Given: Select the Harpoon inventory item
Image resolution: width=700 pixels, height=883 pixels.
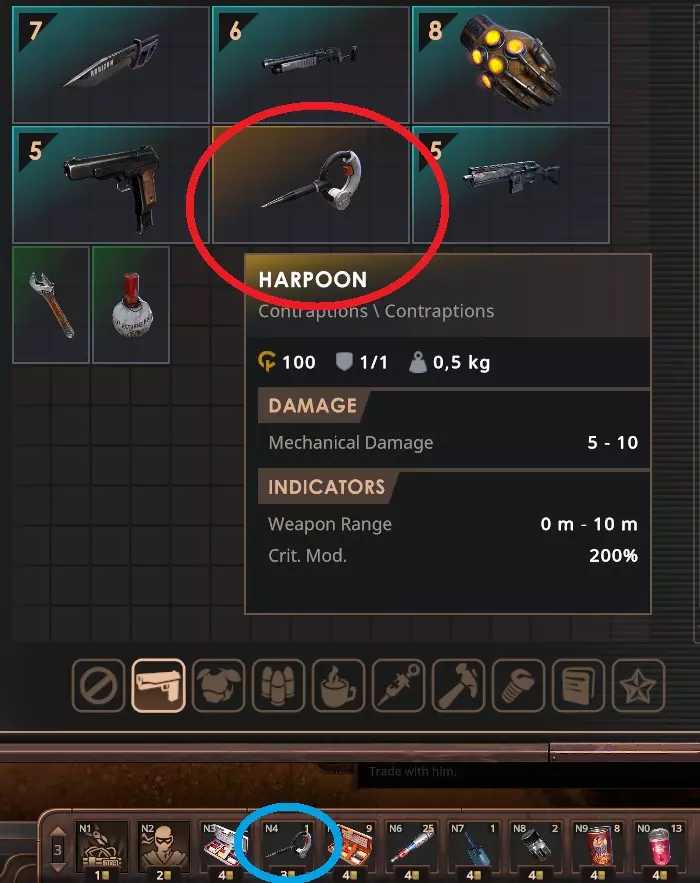Looking at the screenshot, I should pyautogui.click(x=311, y=185).
